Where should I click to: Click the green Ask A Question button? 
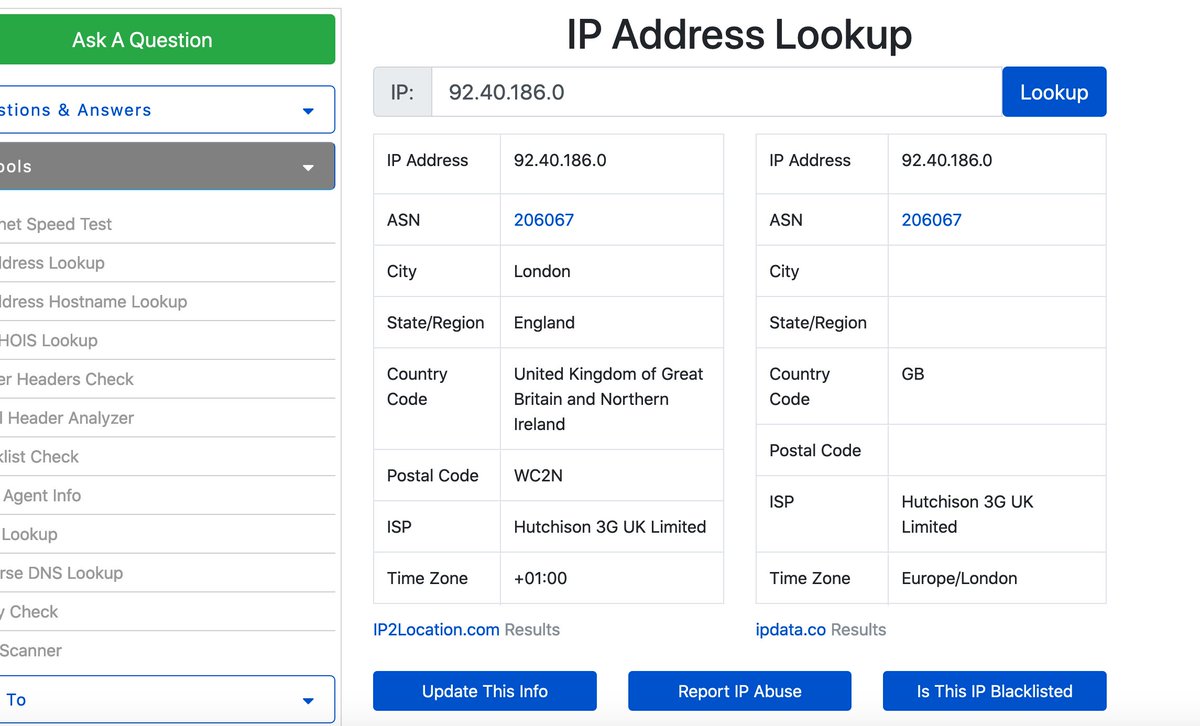[166, 40]
